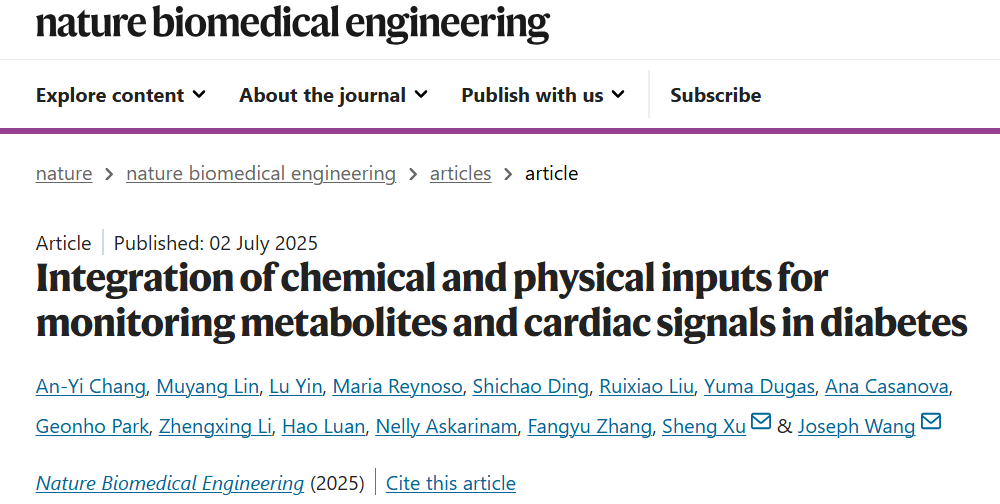Open nature biomedical engineering breadcrumb

(x=261, y=173)
